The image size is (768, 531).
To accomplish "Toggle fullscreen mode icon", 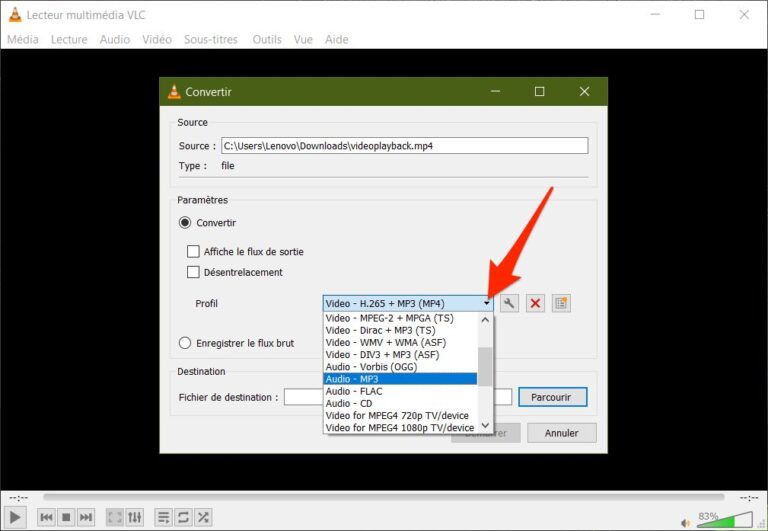I will tap(115, 517).
